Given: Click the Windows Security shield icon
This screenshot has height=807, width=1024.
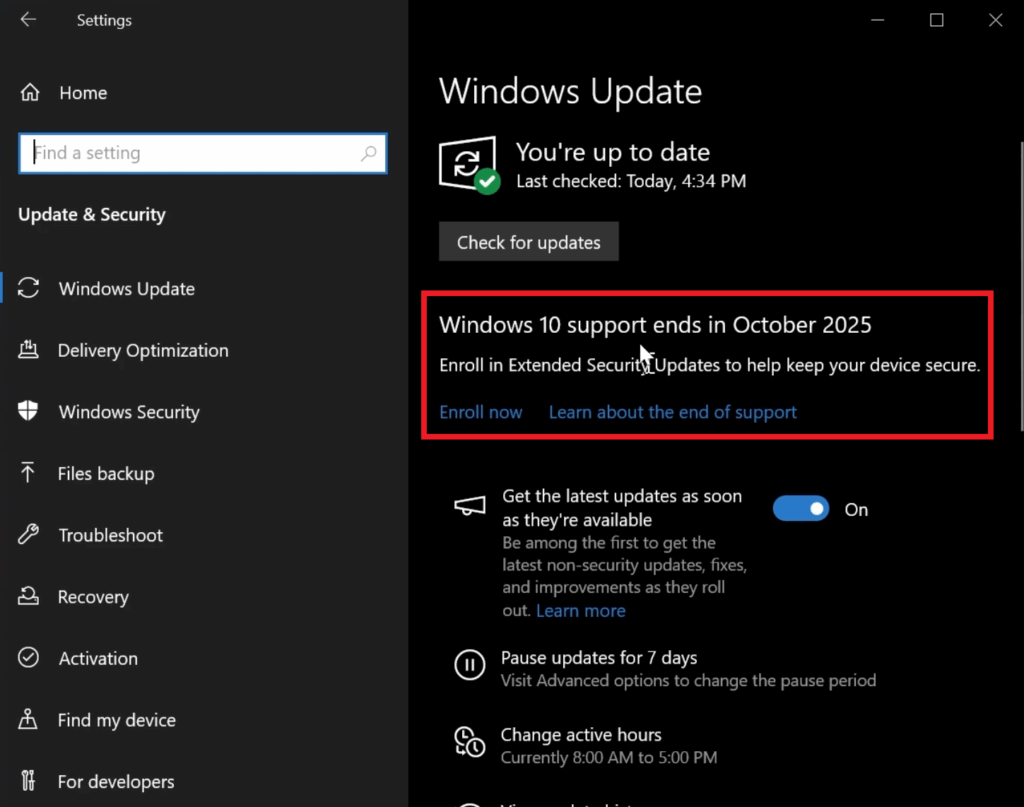Looking at the screenshot, I should [29, 412].
